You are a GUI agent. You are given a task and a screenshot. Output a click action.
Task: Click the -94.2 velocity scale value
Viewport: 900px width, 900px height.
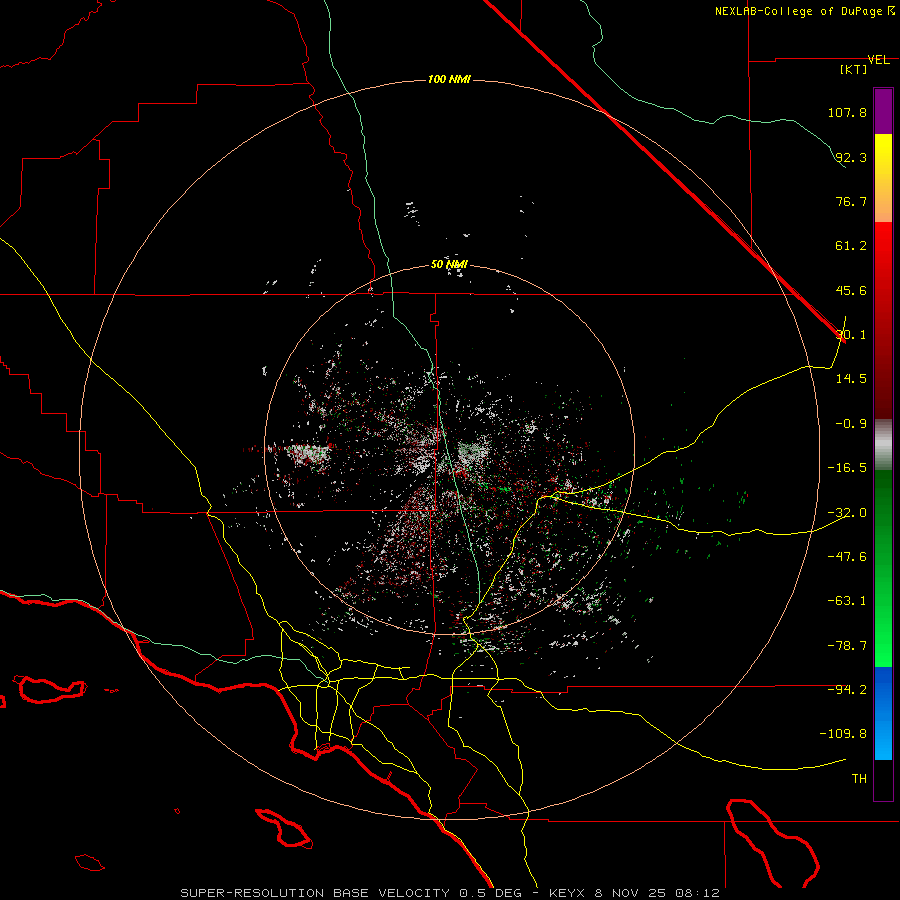click(x=847, y=690)
